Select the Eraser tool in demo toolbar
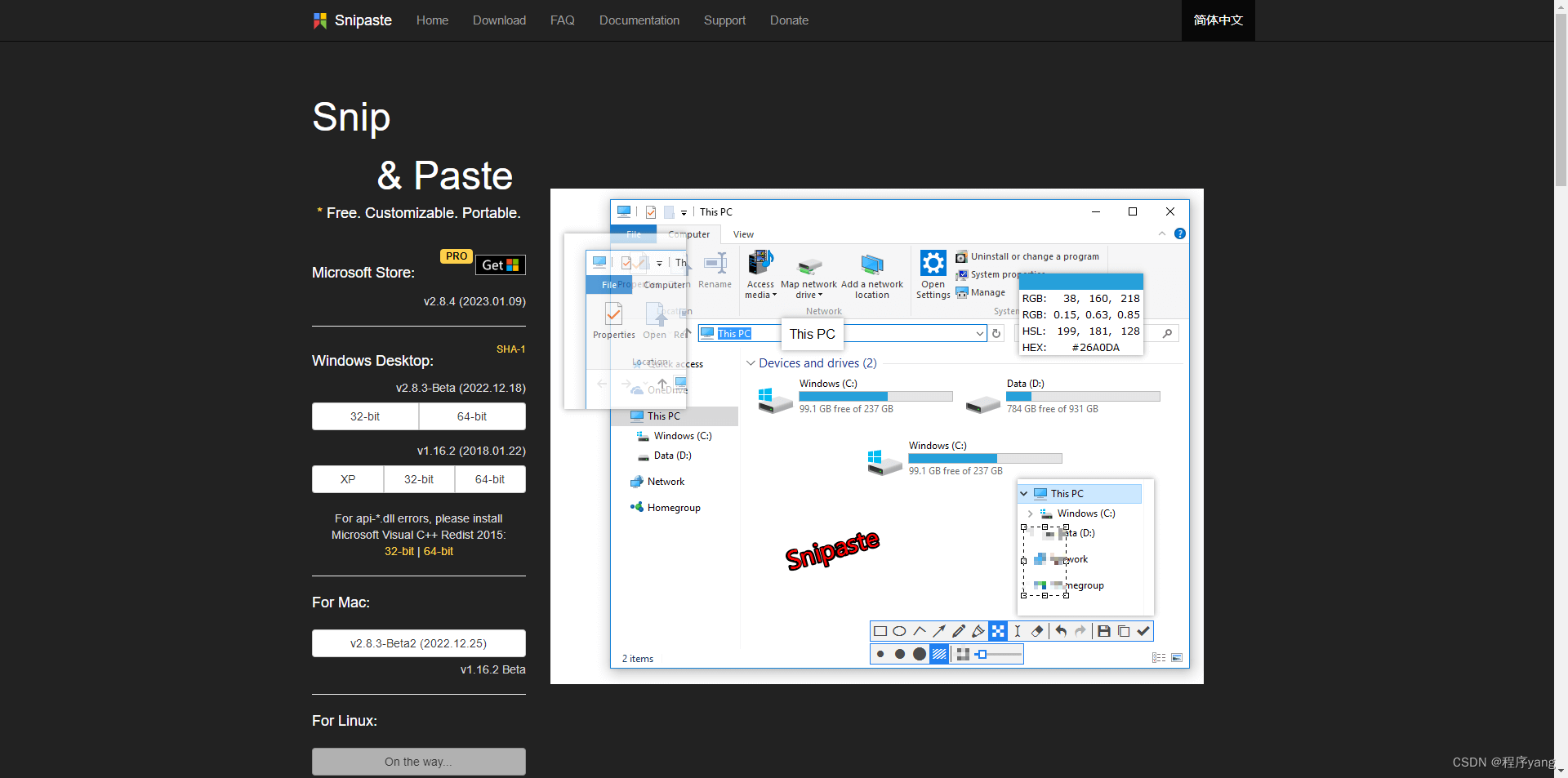 coord(1037,631)
